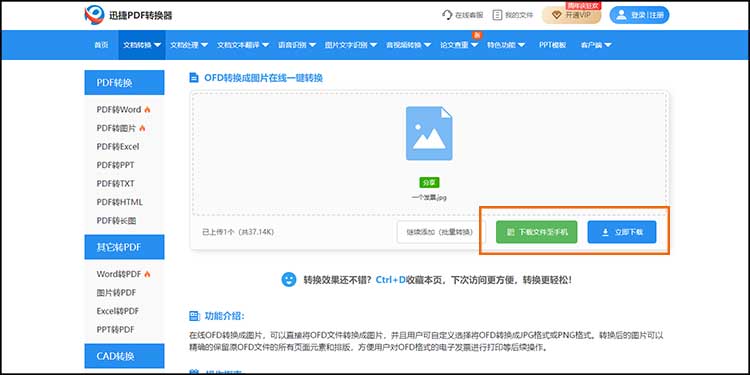
Task: Click the blue 立即下载 button
Action: (x=622, y=232)
